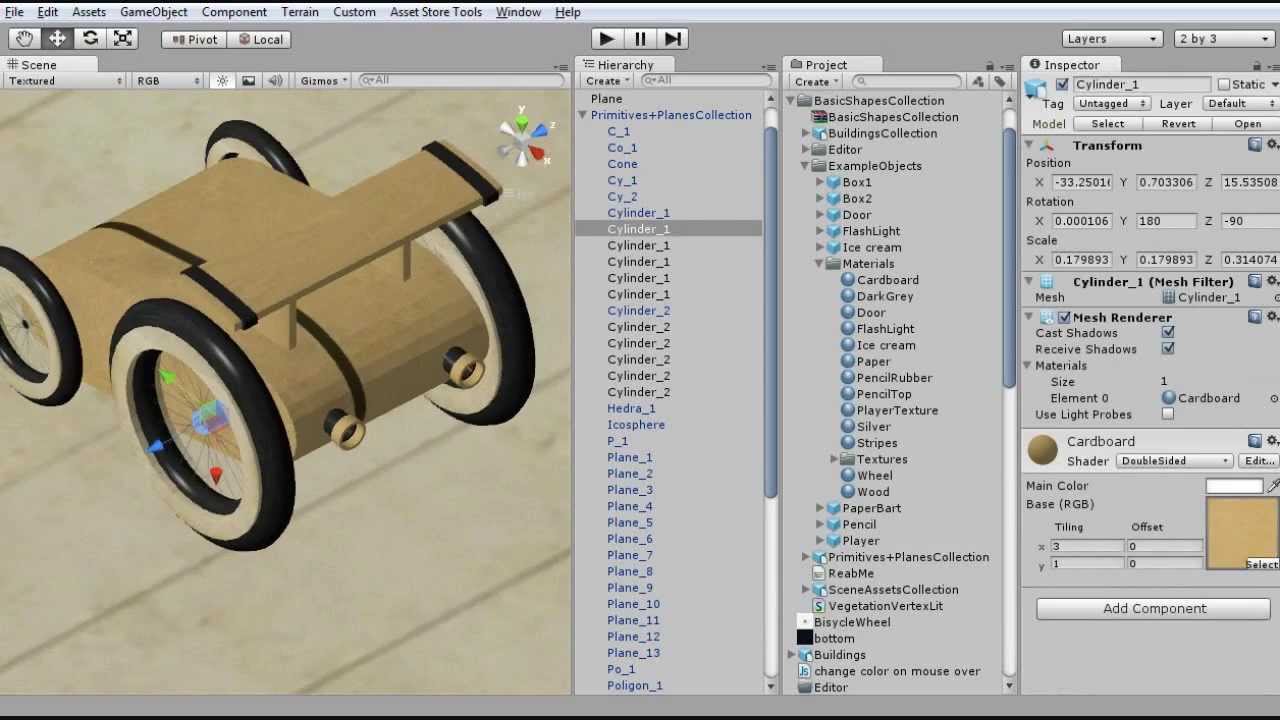Select the BisycleWheel texture asset
The image size is (1280, 720).
point(843,622)
